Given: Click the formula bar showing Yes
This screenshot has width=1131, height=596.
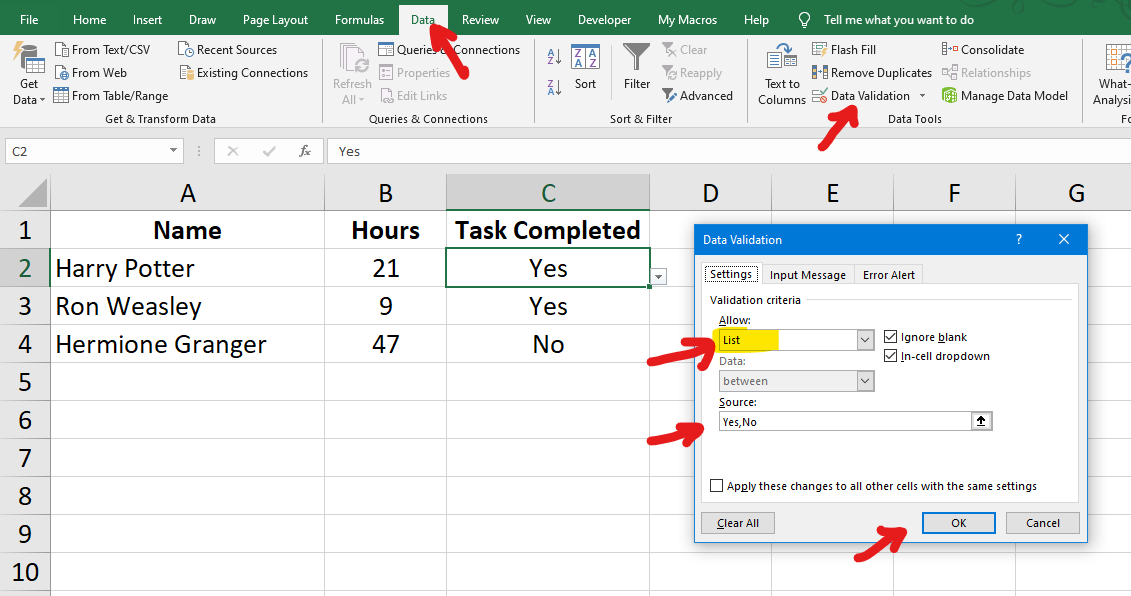Looking at the screenshot, I should [x=729, y=151].
